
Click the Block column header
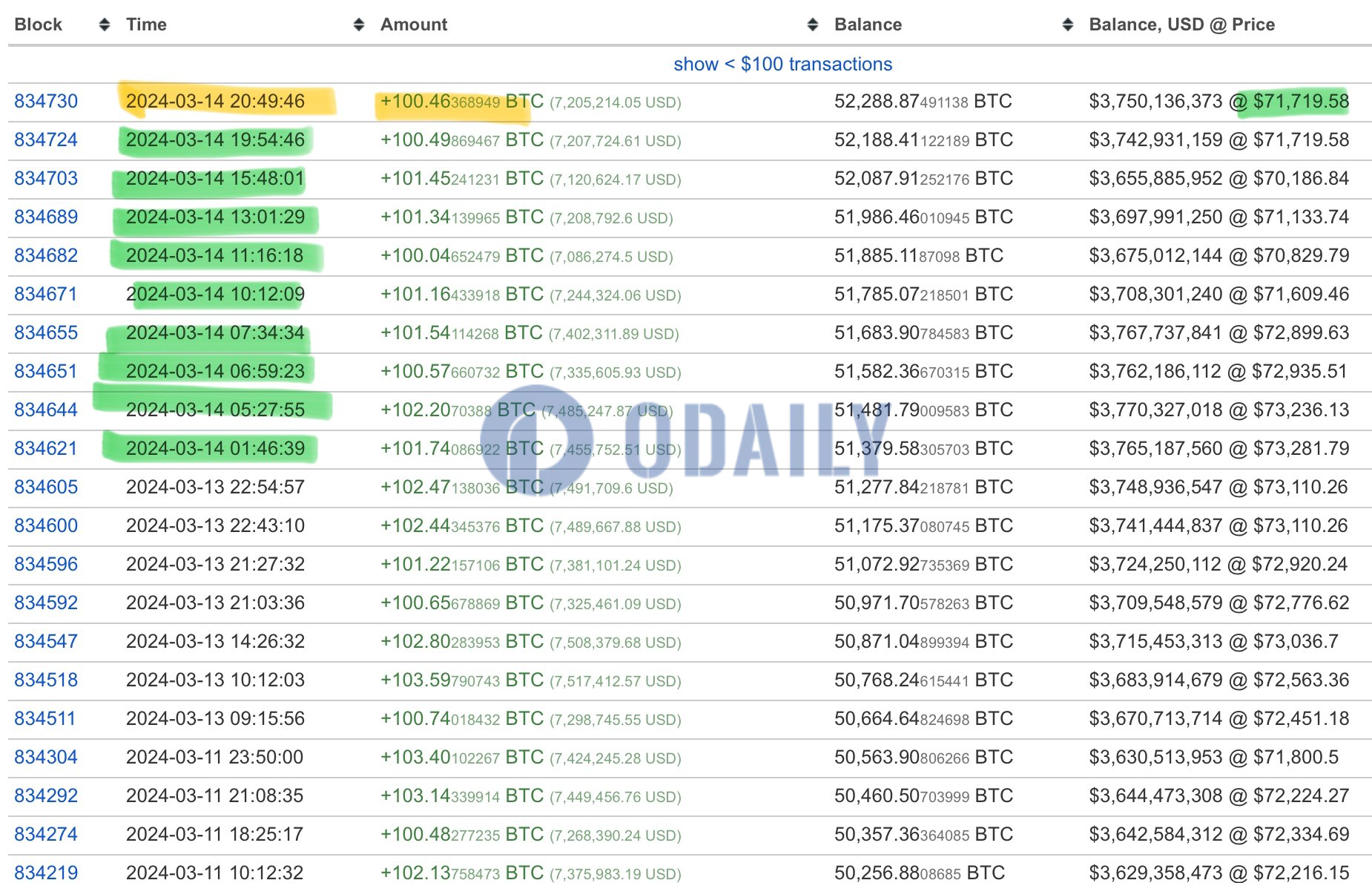point(40,23)
